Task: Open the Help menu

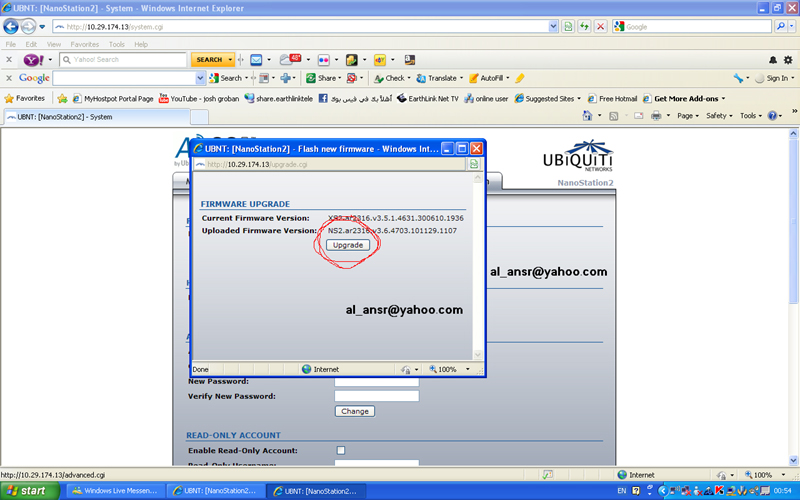Action: 141,44
